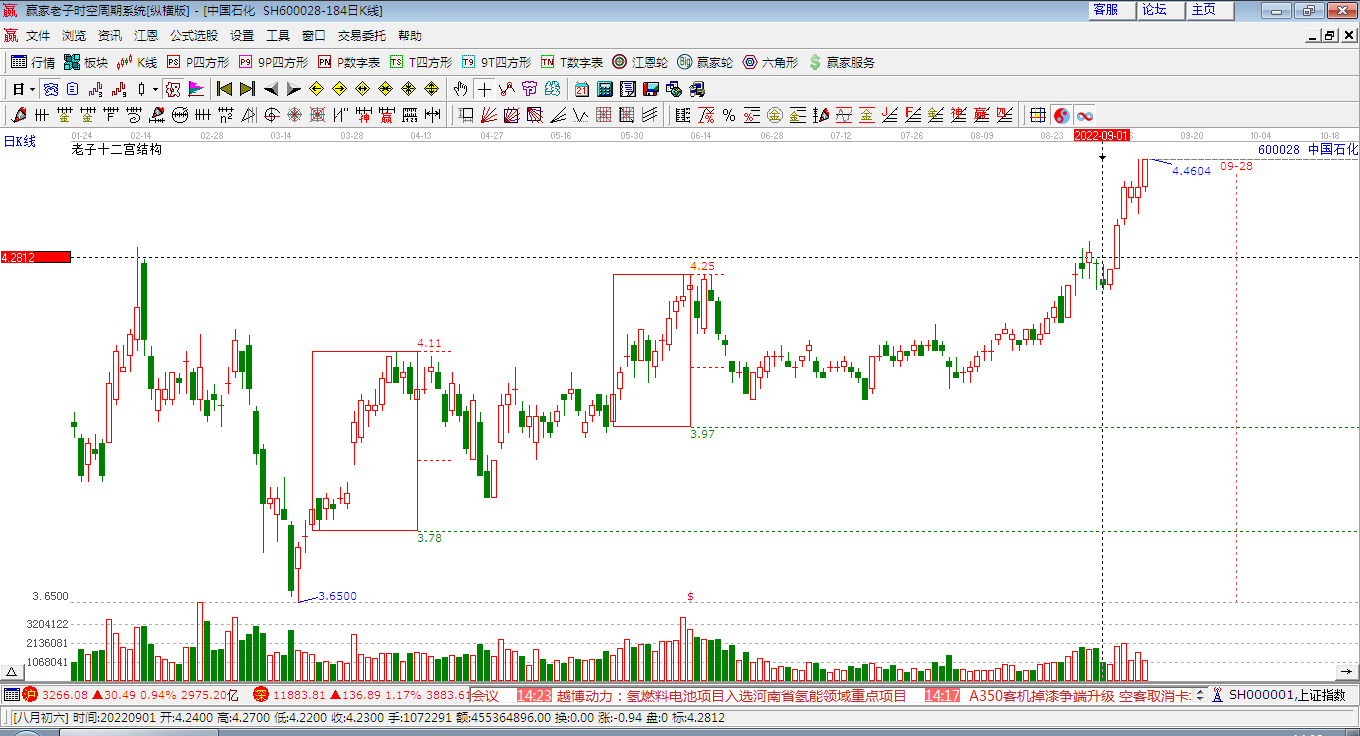Image resolution: width=1360 pixels, height=736 pixels.
Task: Click the 金 coin circle icon
Action: [x=774, y=115]
